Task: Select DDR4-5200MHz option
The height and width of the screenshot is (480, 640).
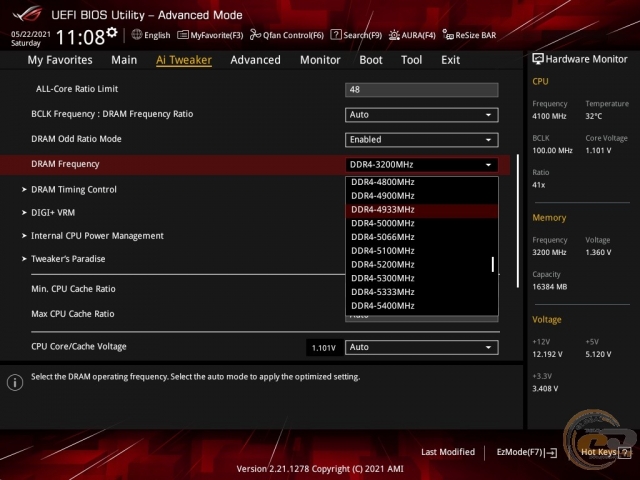Action: pyautogui.click(x=422, y=264)
